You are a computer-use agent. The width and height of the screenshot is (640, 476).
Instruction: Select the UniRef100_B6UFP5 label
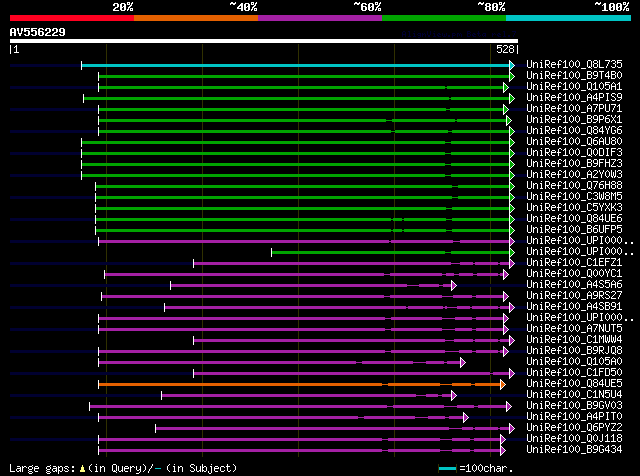pyautogui.click(x=574, y=230)
